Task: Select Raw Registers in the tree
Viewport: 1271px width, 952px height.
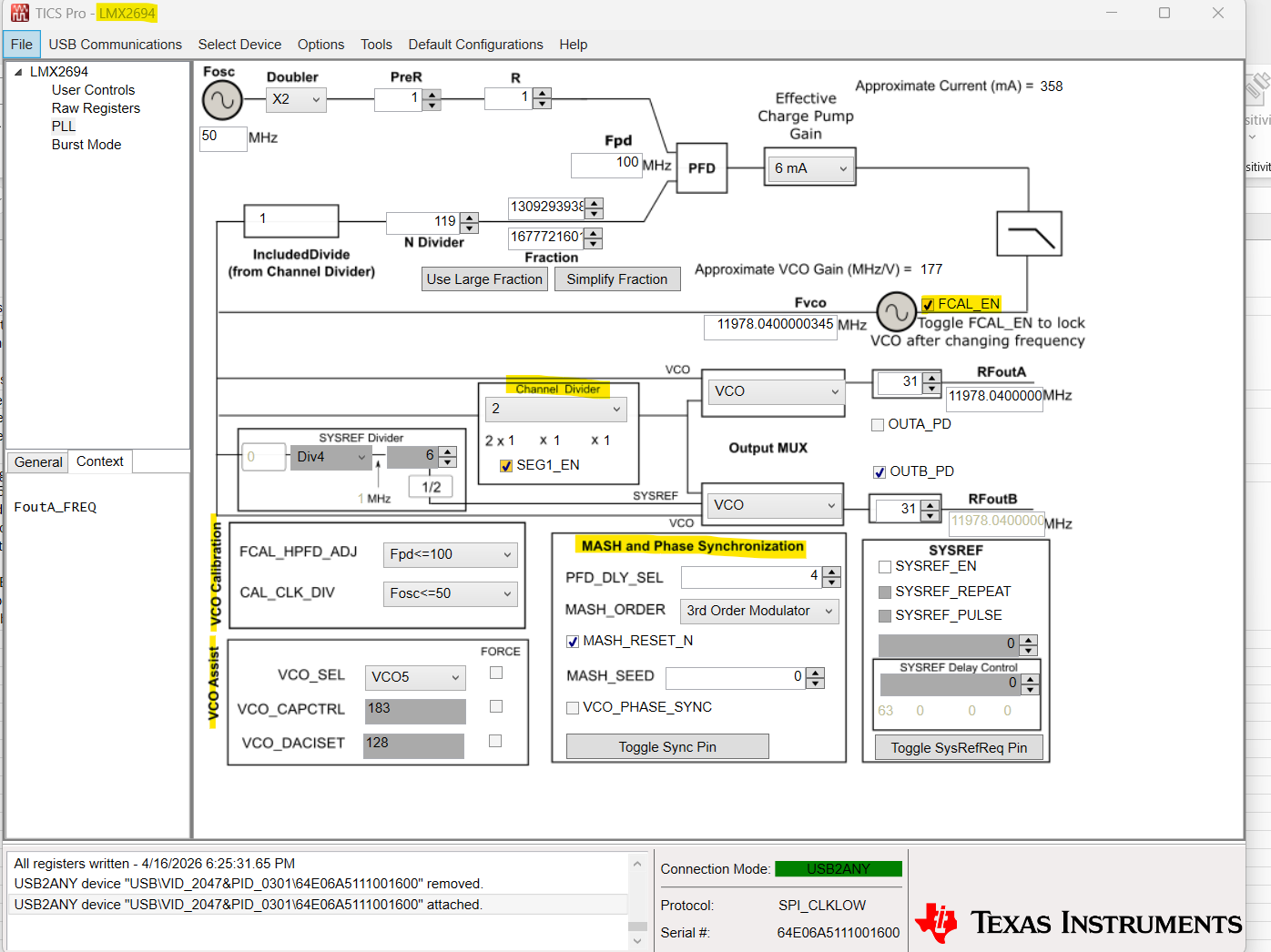Action: (x=96, y=108)
